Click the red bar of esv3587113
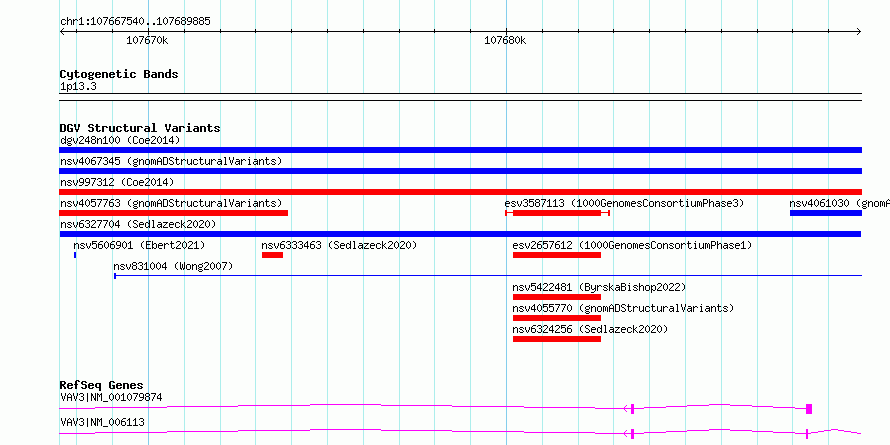The width and height of the screenshot is (890, 445). 557,213
